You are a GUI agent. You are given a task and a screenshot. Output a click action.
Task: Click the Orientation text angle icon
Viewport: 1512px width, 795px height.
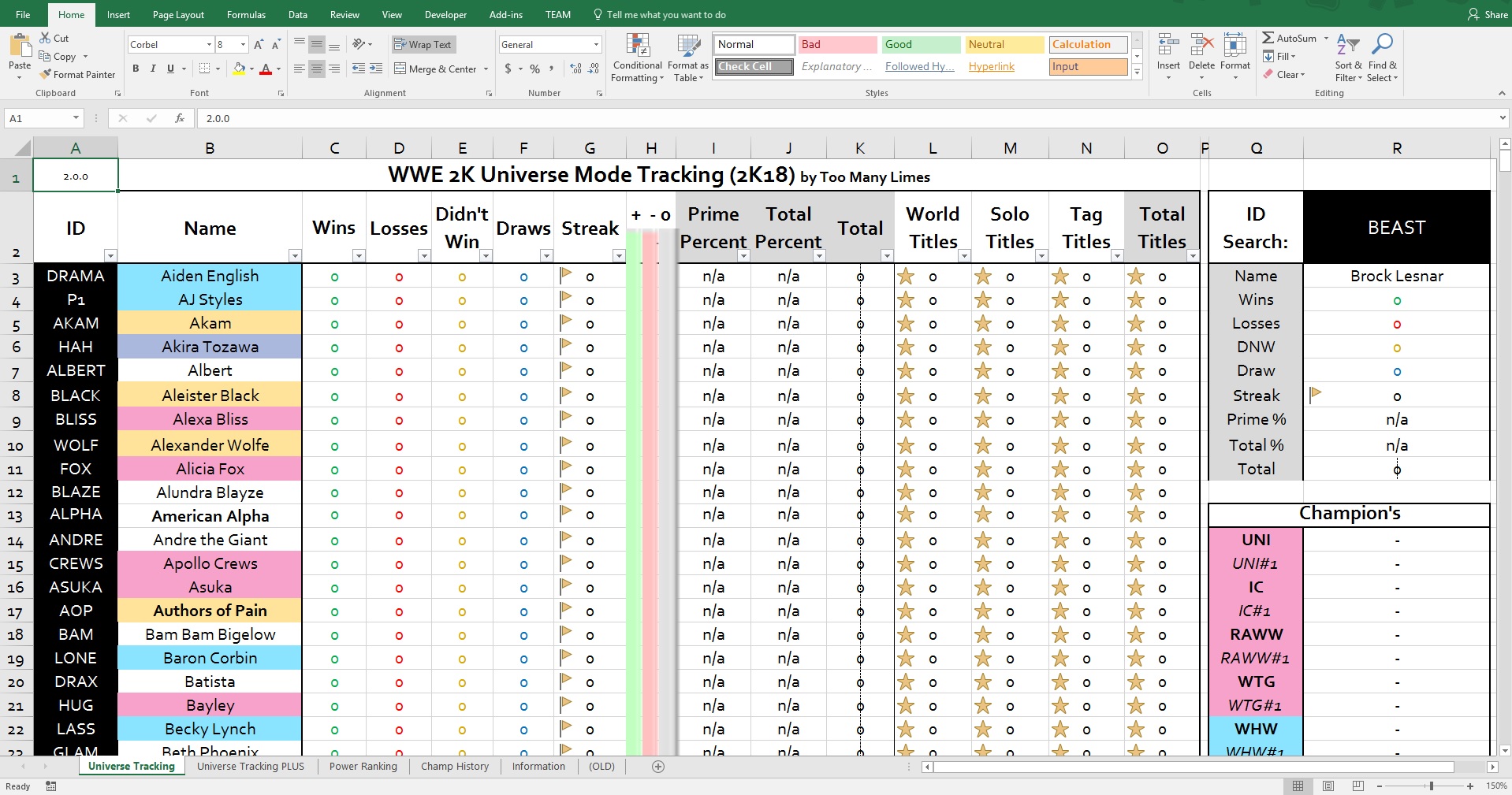[x=359, y=44]
